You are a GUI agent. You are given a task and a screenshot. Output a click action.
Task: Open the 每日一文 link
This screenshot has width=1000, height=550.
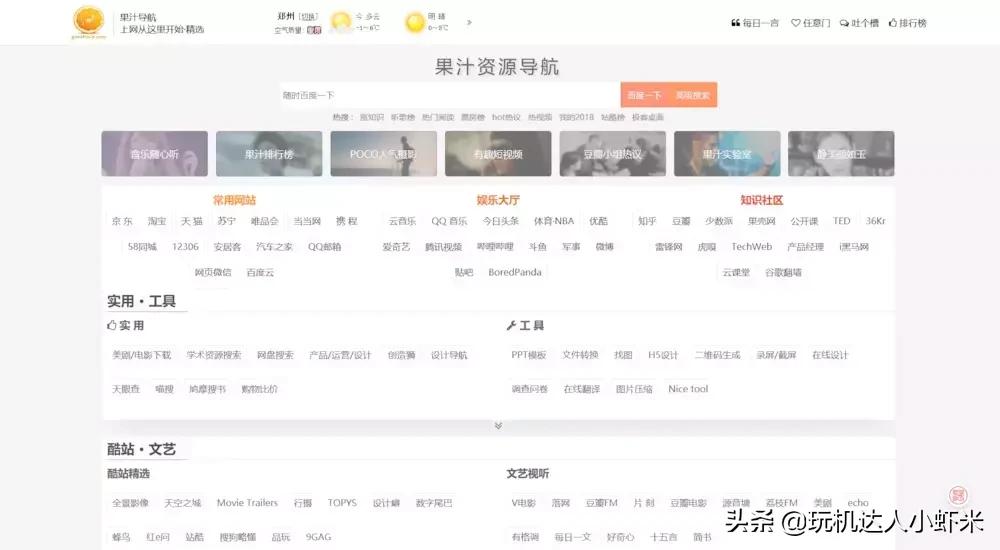pyautogui.click(x=572, y=537)
